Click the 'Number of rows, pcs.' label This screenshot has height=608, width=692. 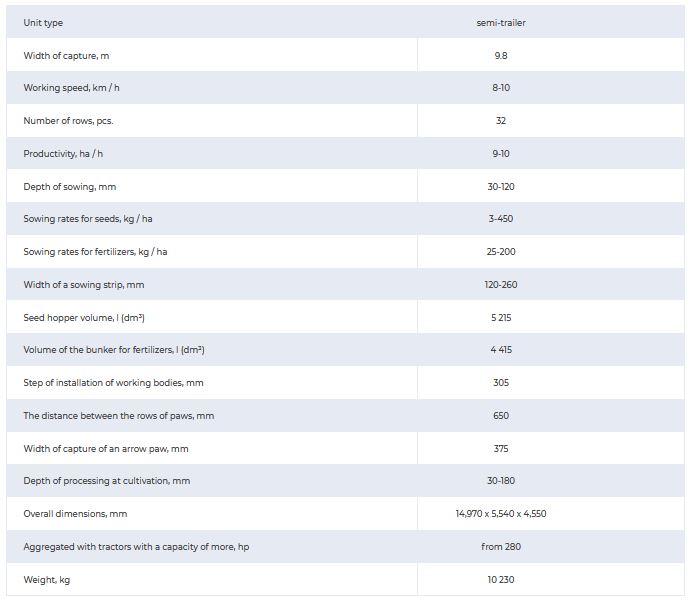click(x=75, y=121)
